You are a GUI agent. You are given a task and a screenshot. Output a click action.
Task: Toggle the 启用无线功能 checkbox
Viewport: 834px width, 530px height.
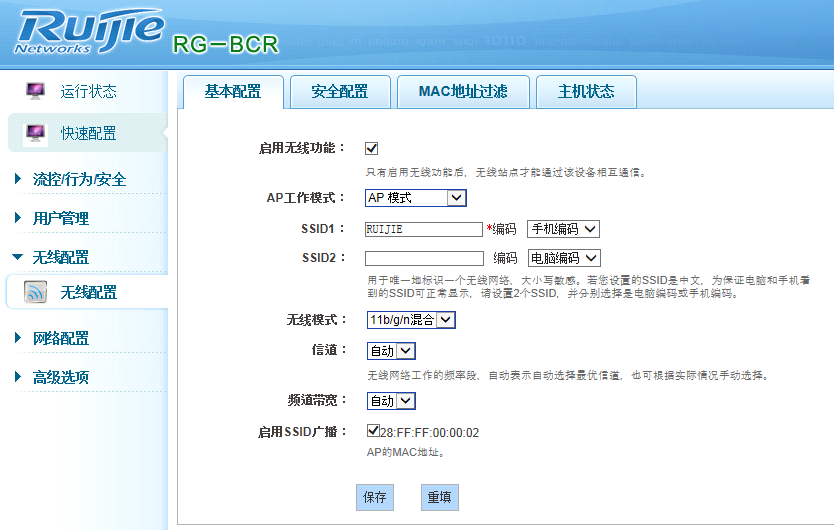point(372,148)
